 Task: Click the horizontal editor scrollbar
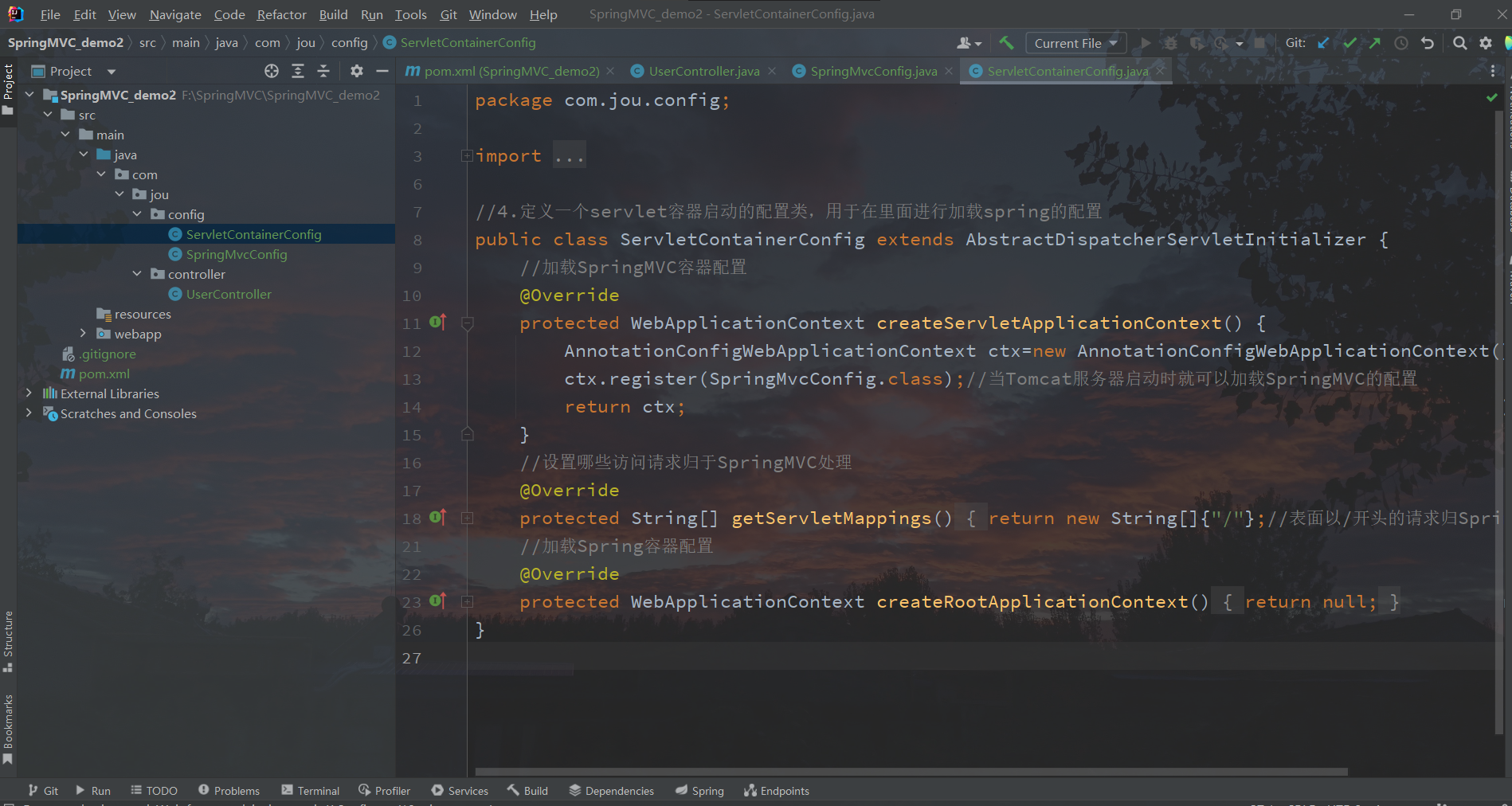click(911, 771)
